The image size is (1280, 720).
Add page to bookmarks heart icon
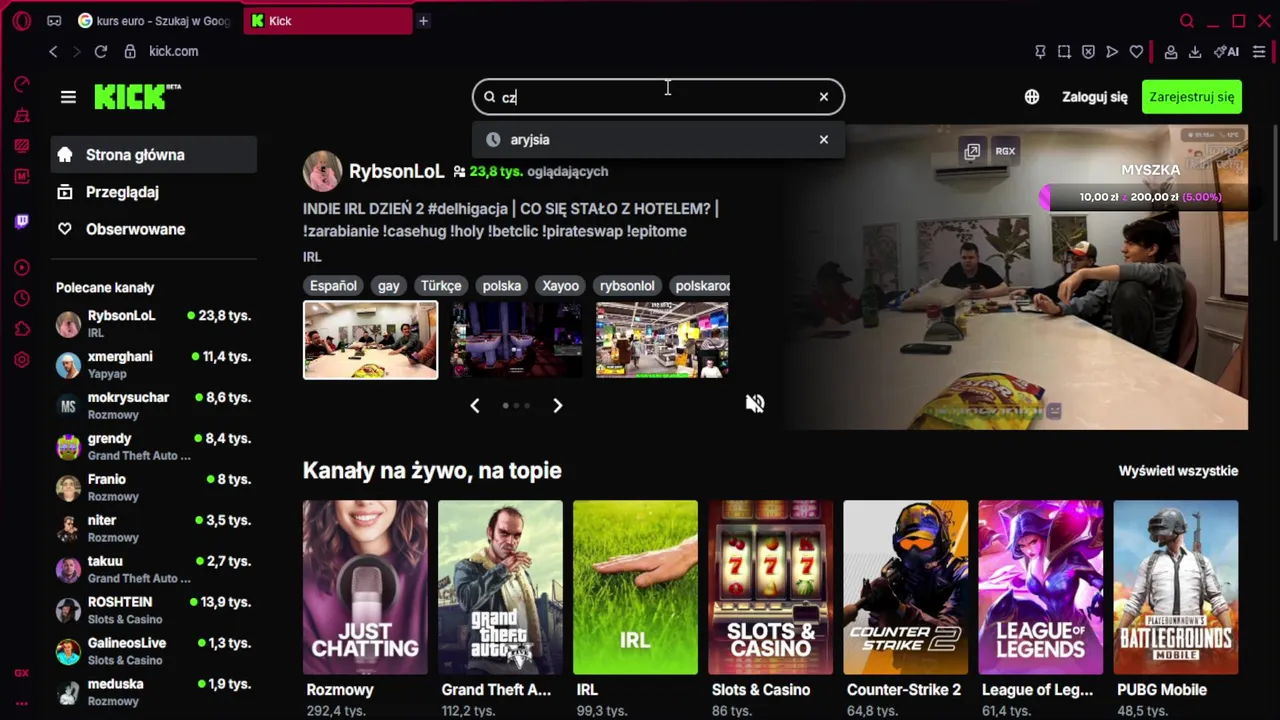point(1136,51)
